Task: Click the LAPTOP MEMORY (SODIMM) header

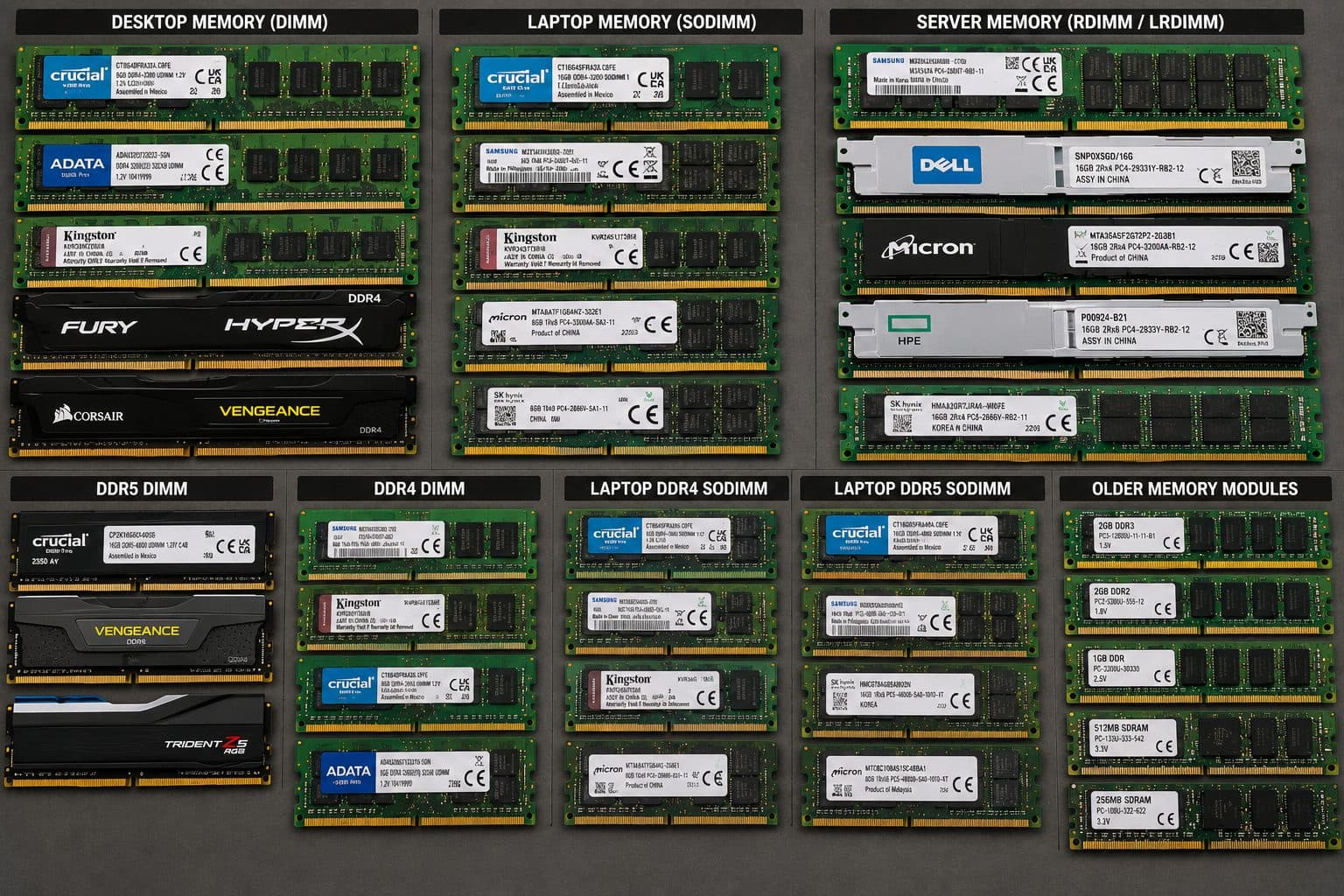Action: coord(641,22)
